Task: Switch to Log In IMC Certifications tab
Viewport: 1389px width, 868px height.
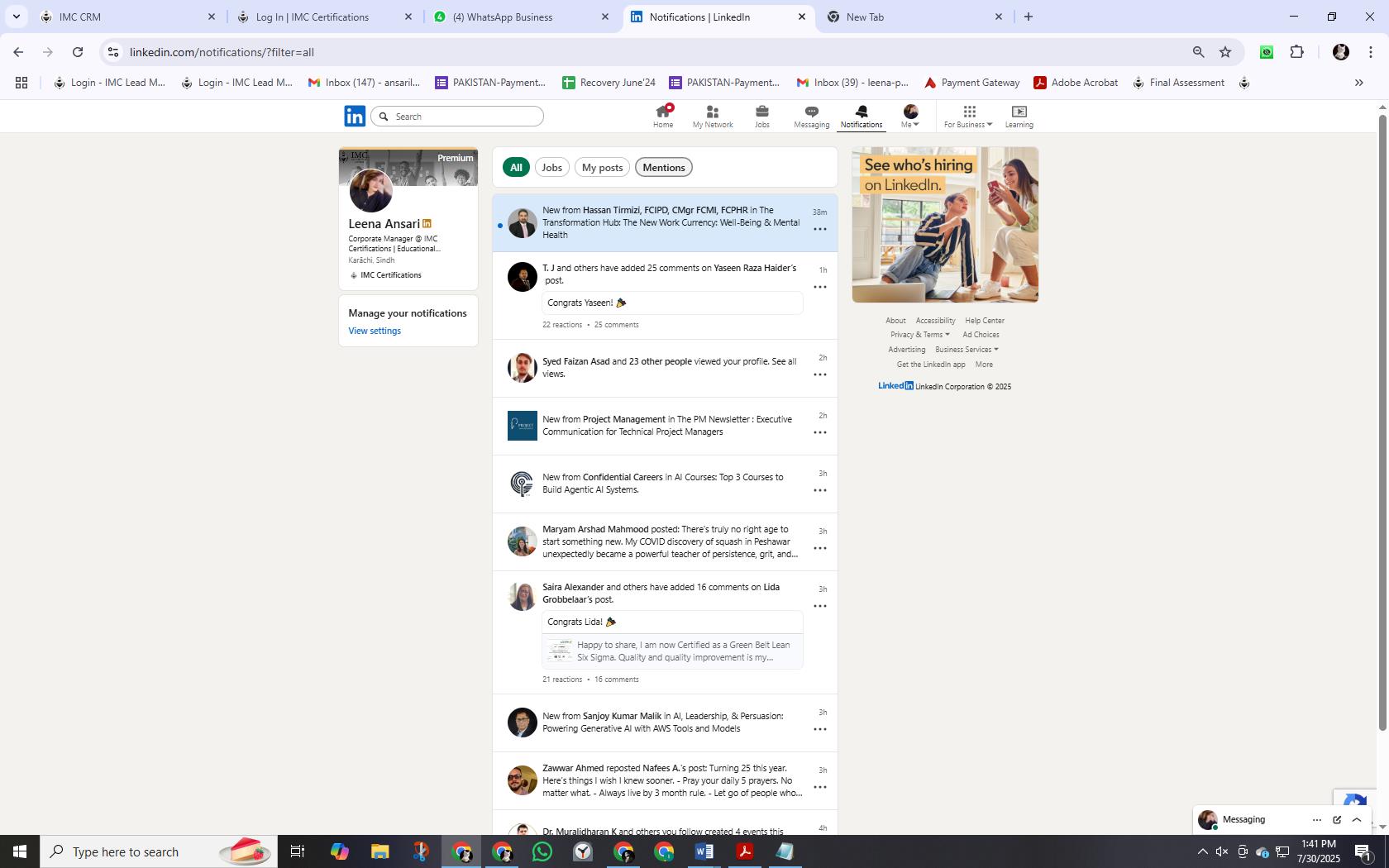Action: point(324,17)
